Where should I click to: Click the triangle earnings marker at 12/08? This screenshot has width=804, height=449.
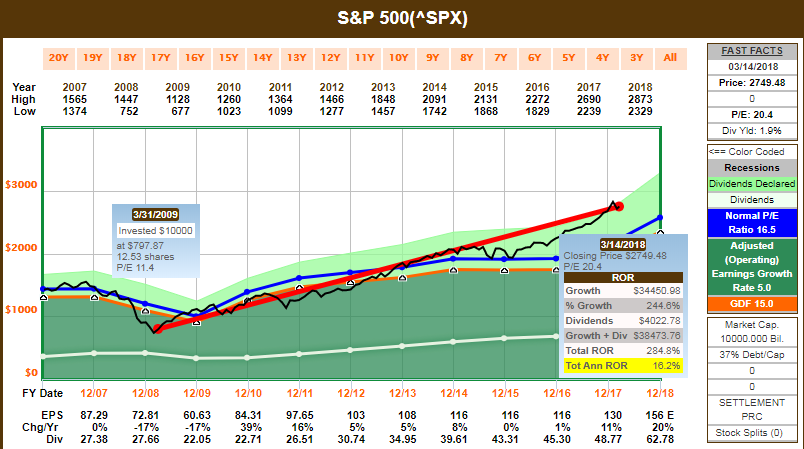point(146,311)
